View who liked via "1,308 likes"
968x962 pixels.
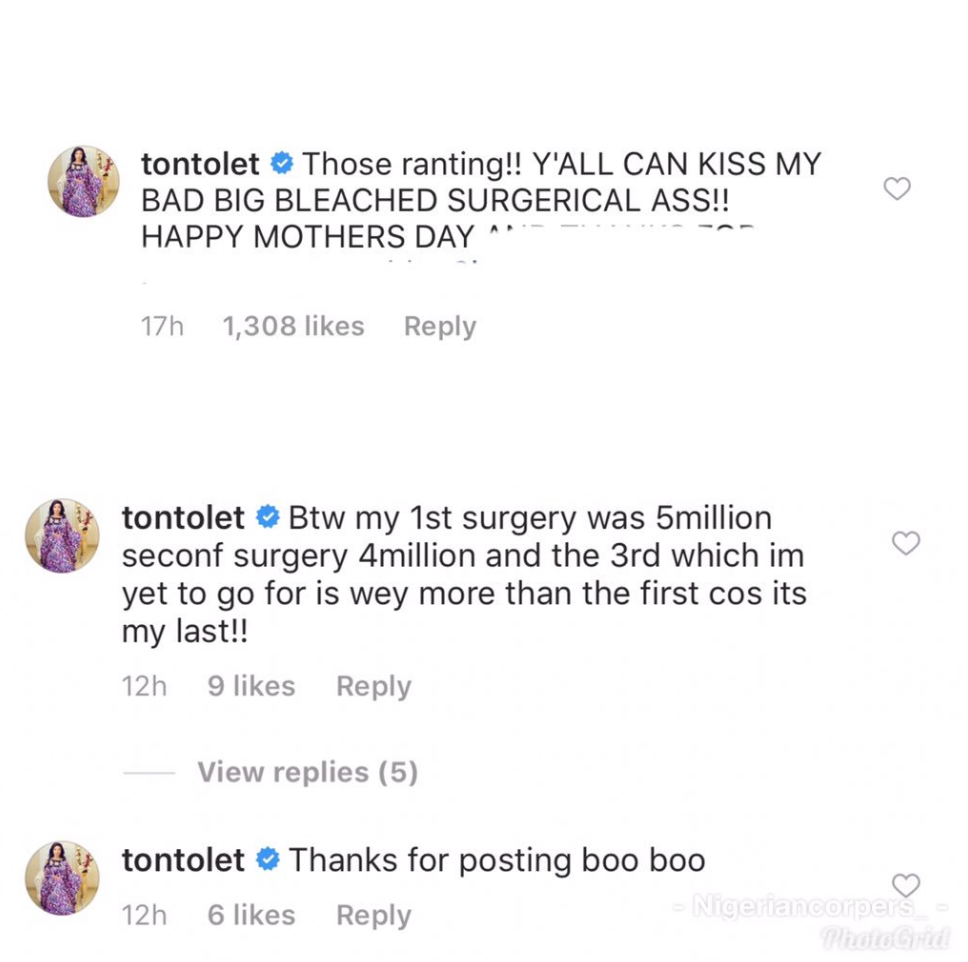(293, 326)
